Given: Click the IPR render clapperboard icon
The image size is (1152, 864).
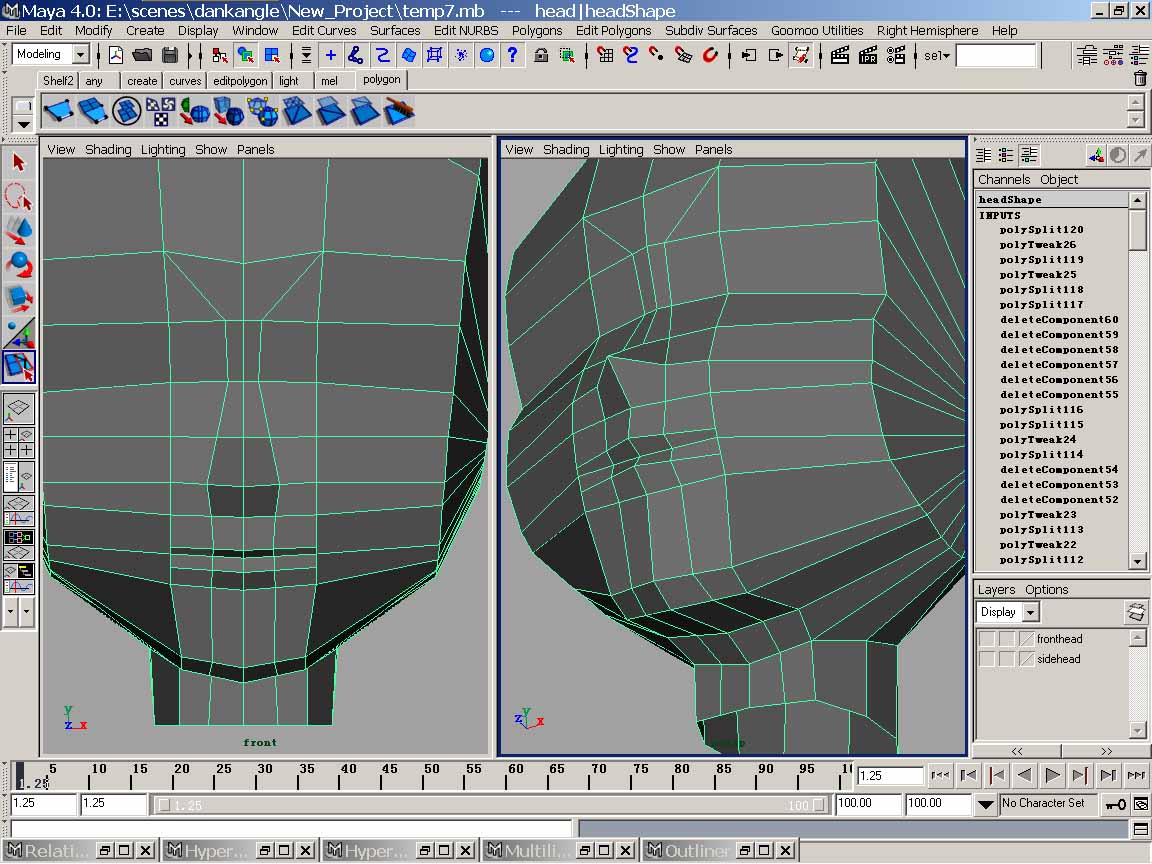Looking at the screenshot, I should (x=868, y=56).
